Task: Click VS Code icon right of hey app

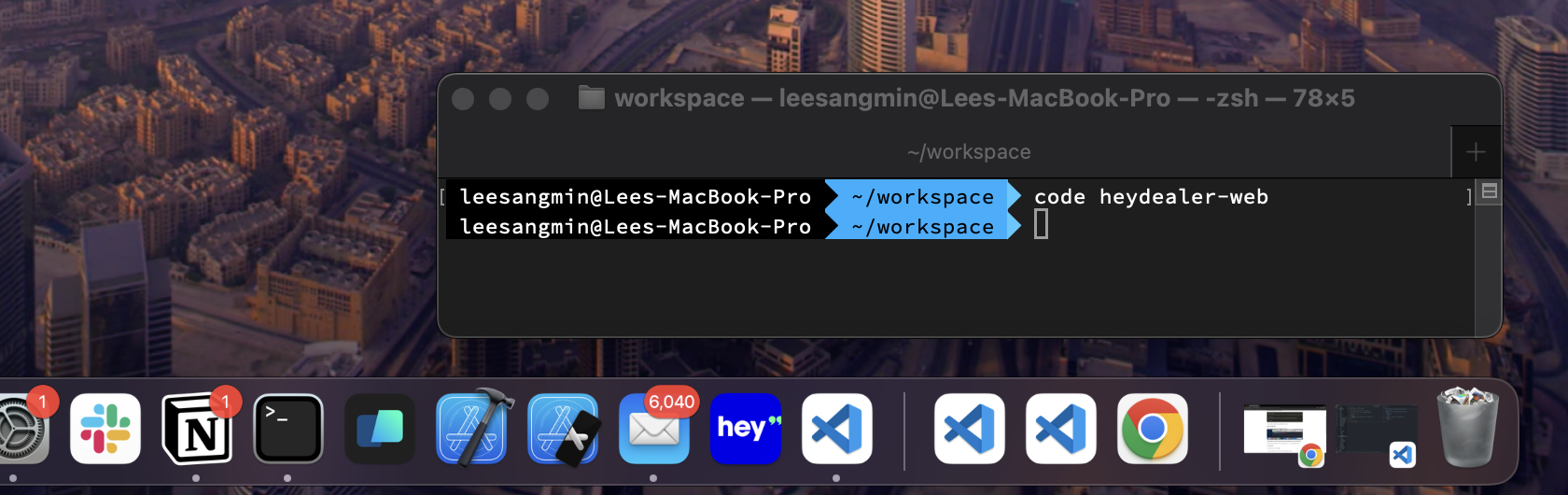Action: pos(837,430)
